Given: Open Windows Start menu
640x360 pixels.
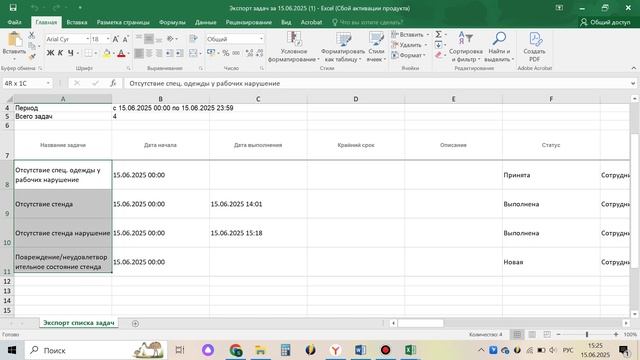Looking at the screenshot, I should pos(12,350).
